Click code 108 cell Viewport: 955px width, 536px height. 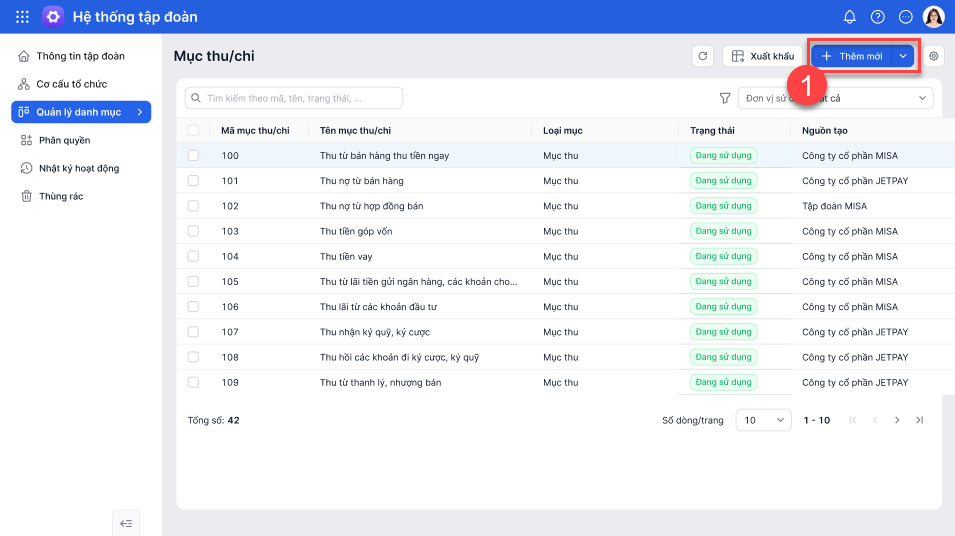(230, 357)
